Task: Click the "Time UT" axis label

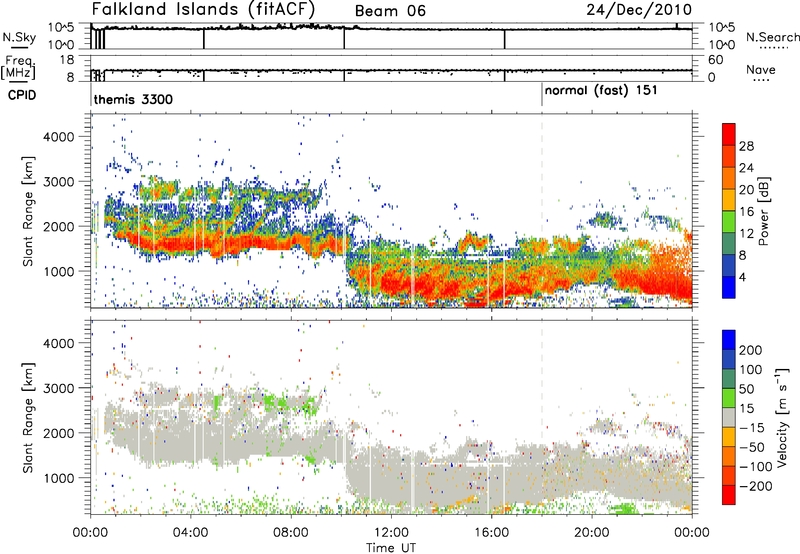Action: point(391,548)
